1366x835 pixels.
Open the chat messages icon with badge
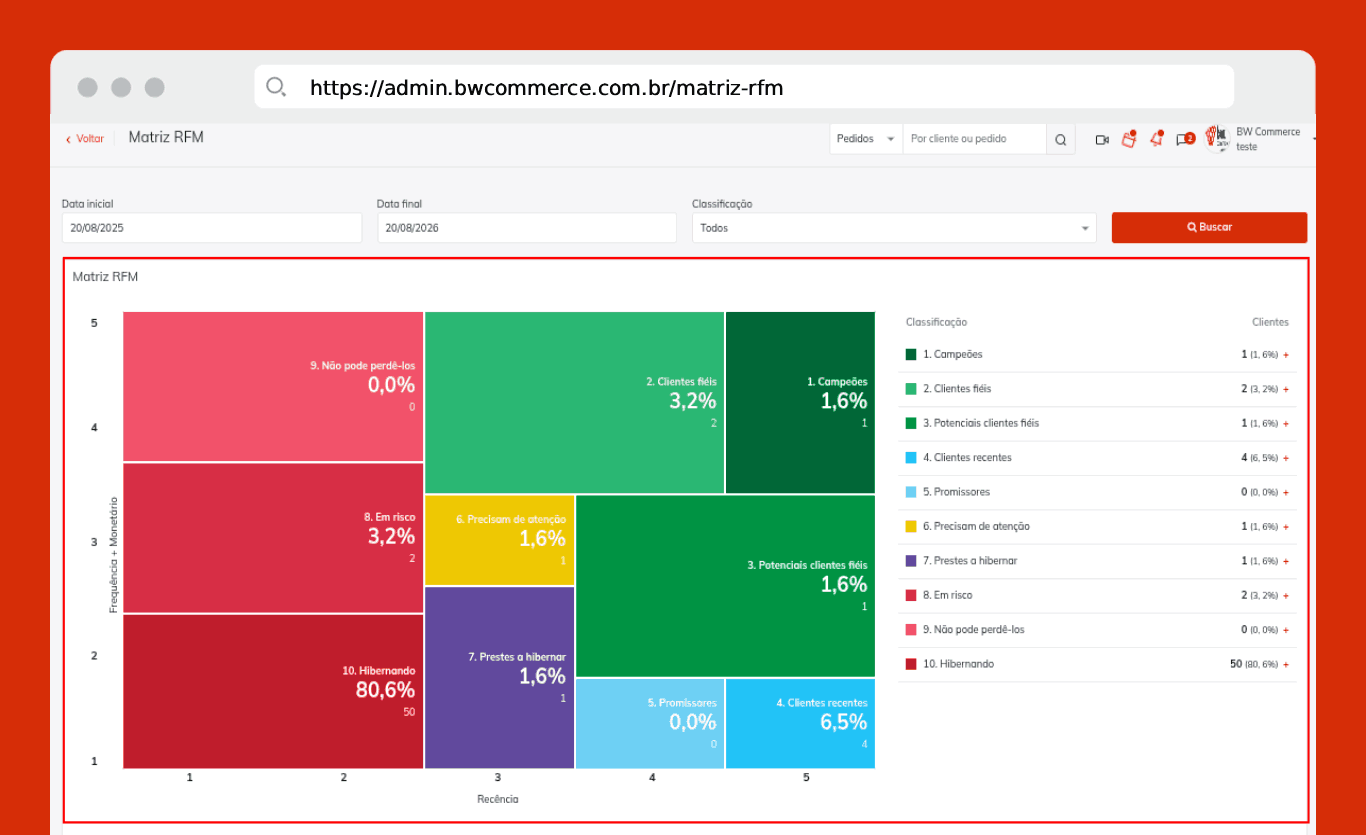(1185, 139)
